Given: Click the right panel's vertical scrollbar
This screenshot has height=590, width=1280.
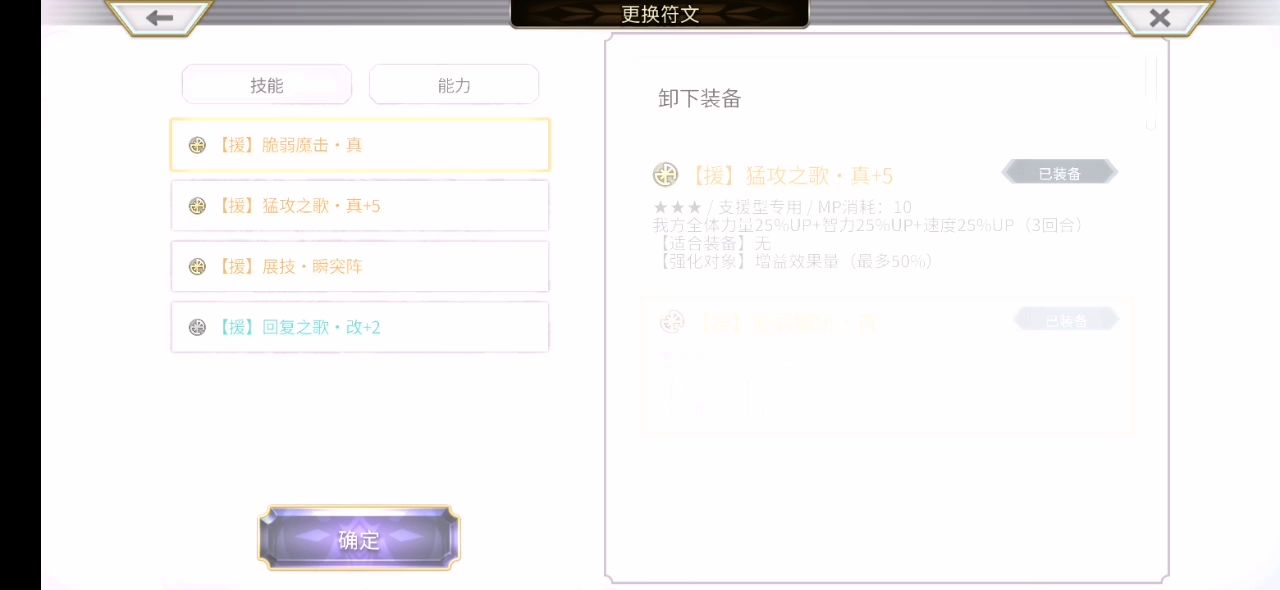Looking at the screenshot, I should point(1151,92).
